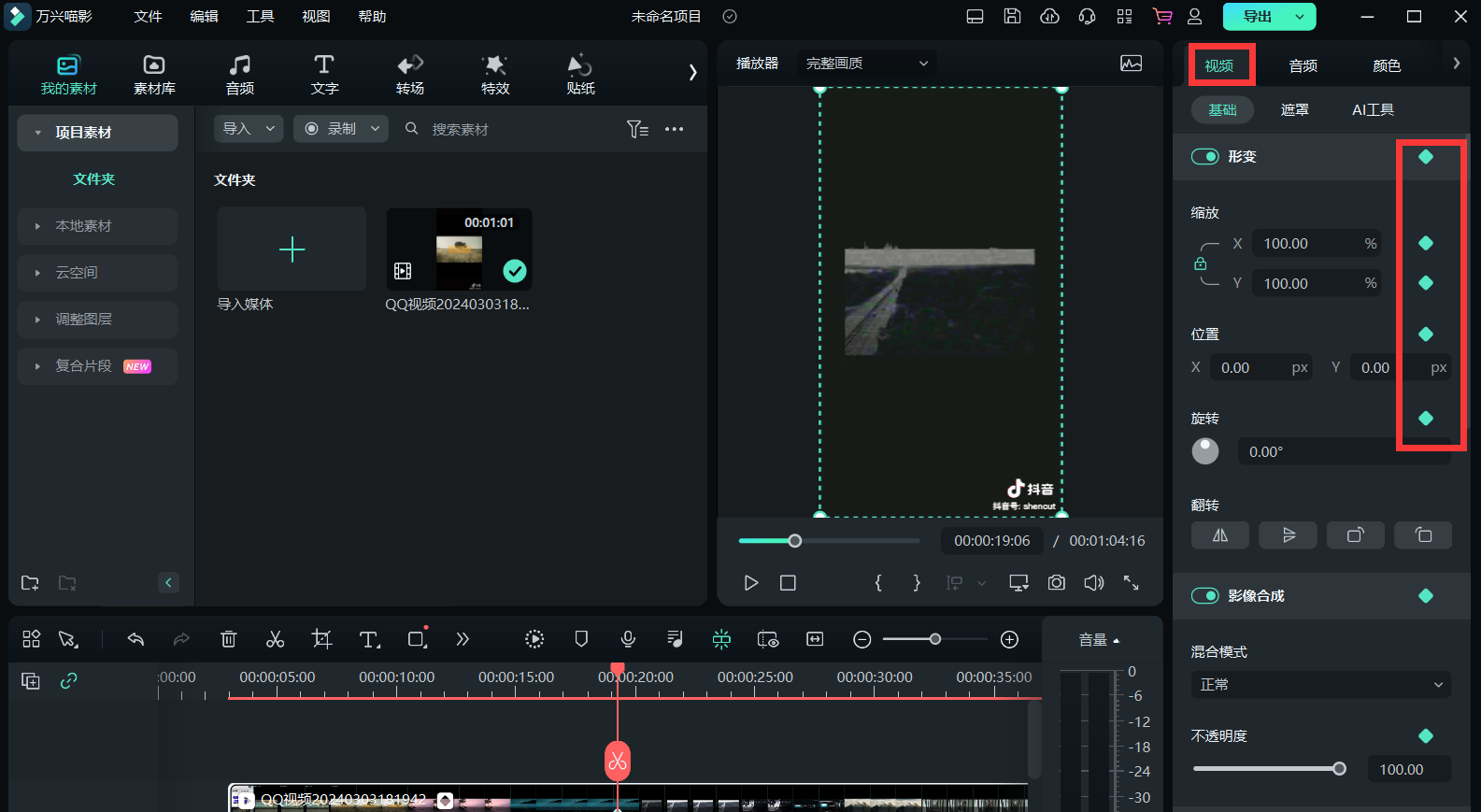Take a snapshot with the camera icon

(1056, 583)
